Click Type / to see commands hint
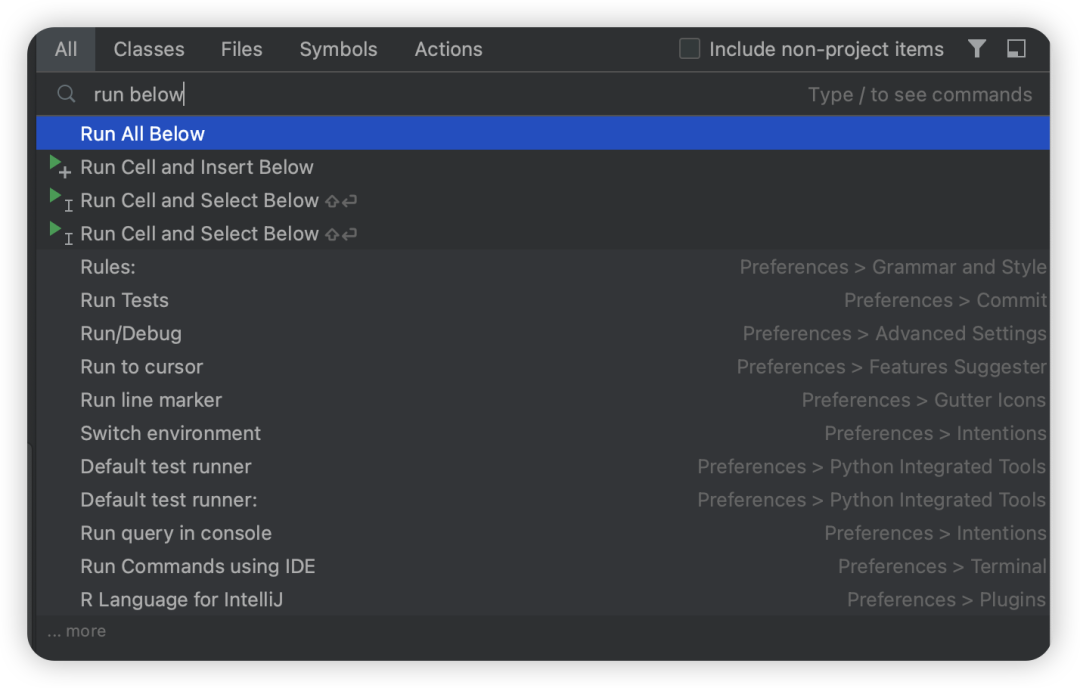 pos(920,94)
